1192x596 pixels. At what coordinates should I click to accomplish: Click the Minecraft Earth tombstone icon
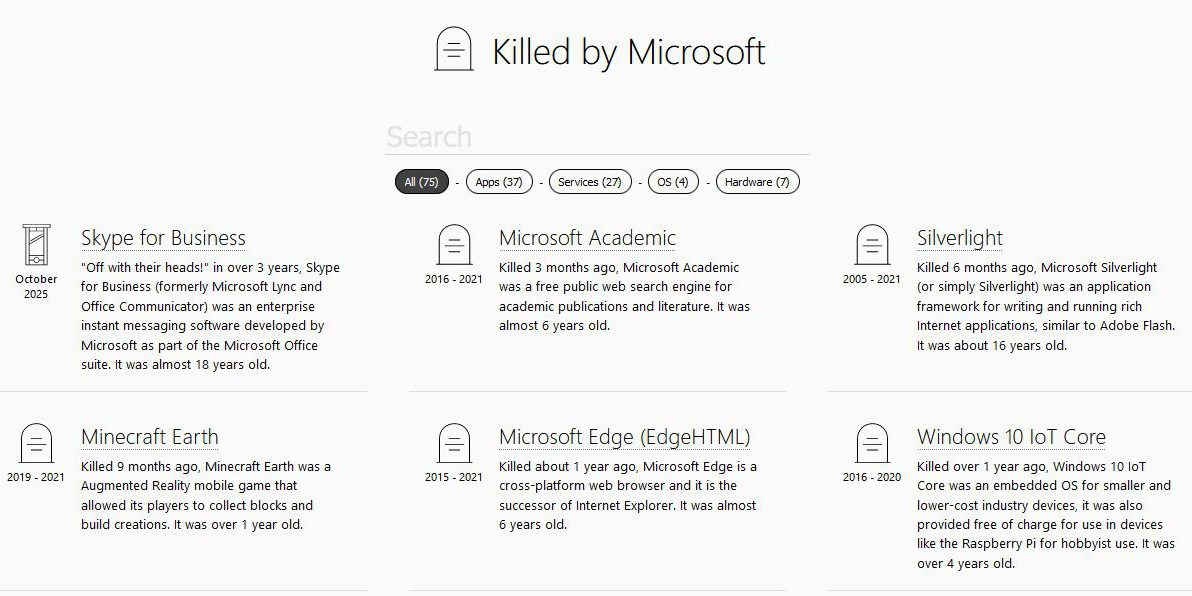pos(36,444)
